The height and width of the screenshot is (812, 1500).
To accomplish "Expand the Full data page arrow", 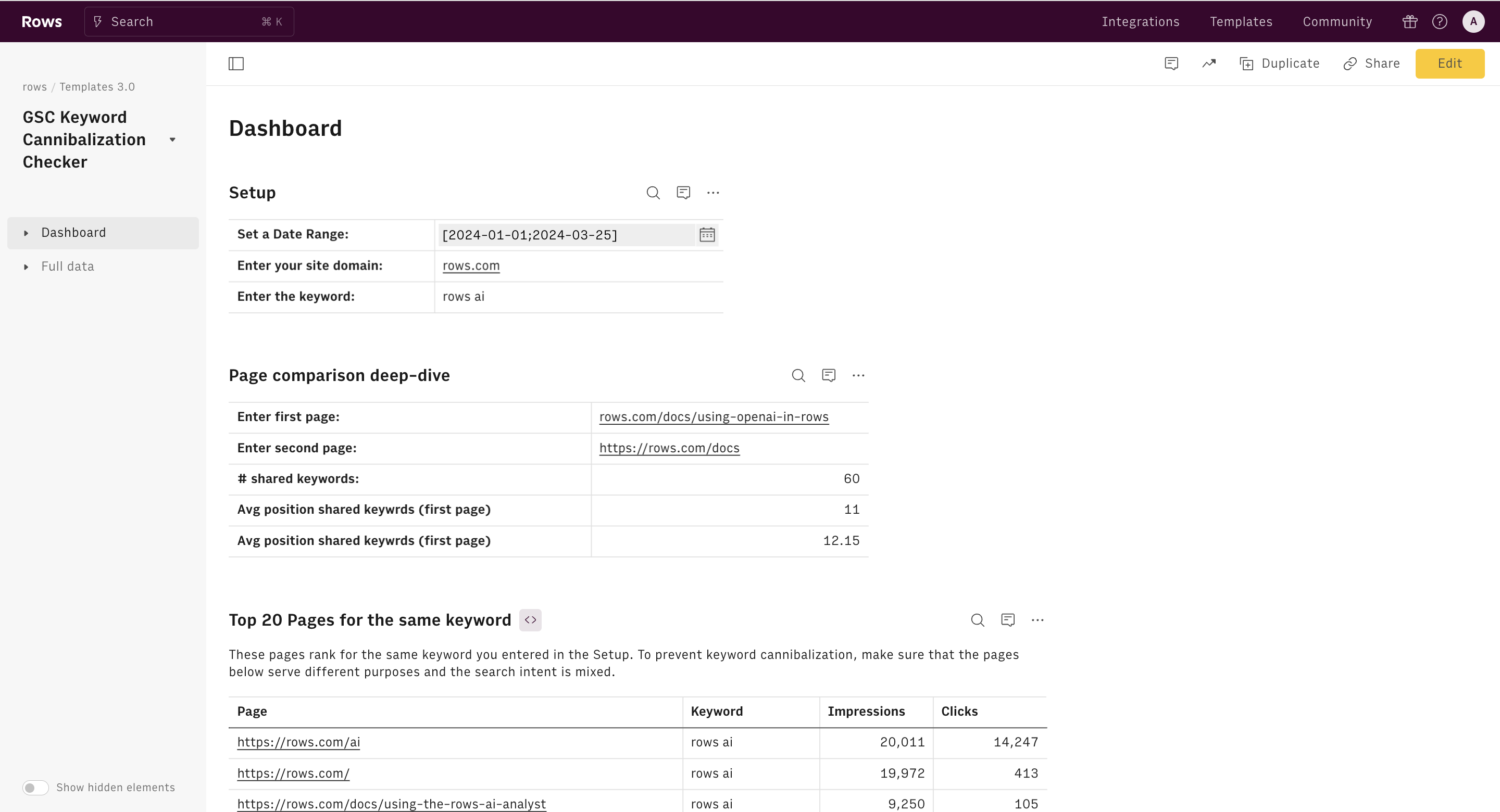I will click(26, 267).
